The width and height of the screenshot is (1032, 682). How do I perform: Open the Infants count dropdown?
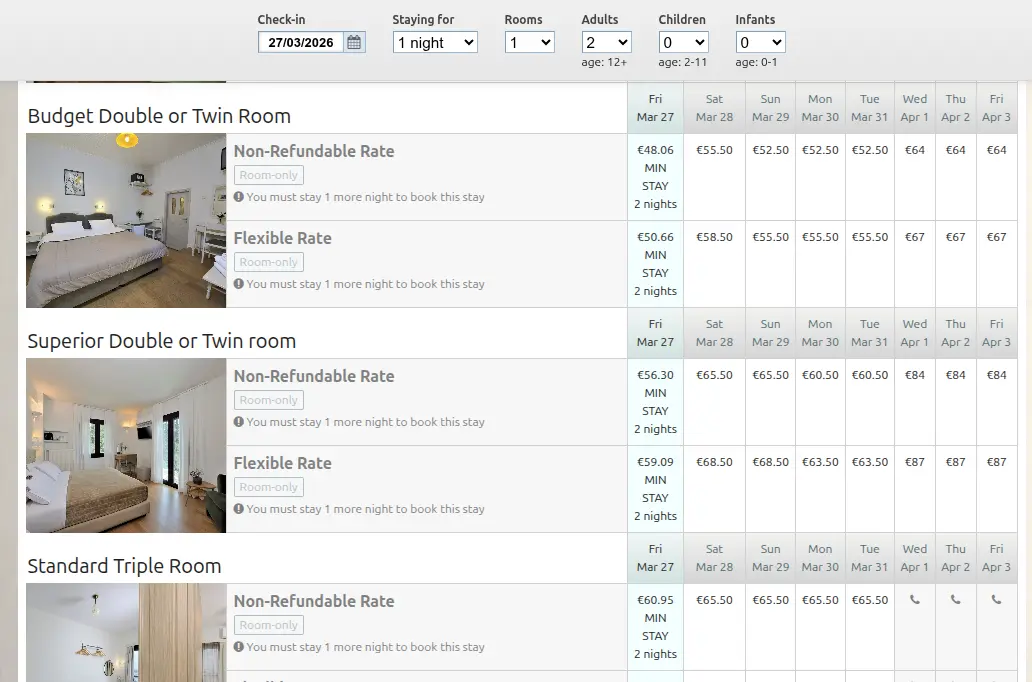[761, 43]
